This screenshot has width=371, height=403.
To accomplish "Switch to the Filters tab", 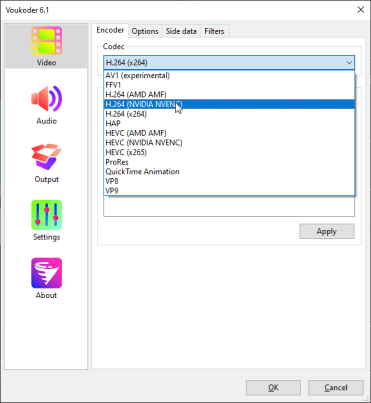I will click(214, 31).
